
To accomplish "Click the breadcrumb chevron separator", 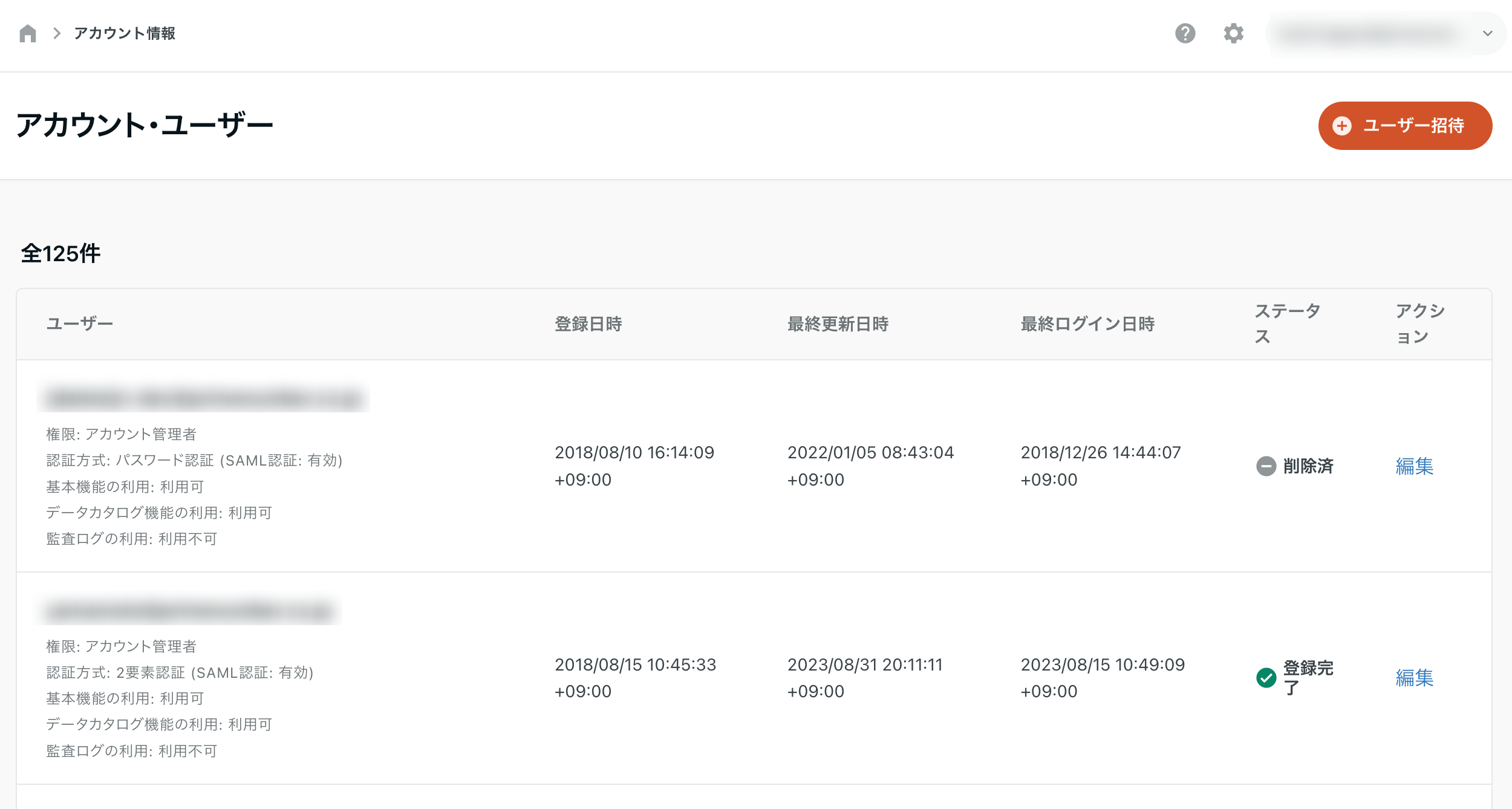I will tap(57, 33).
